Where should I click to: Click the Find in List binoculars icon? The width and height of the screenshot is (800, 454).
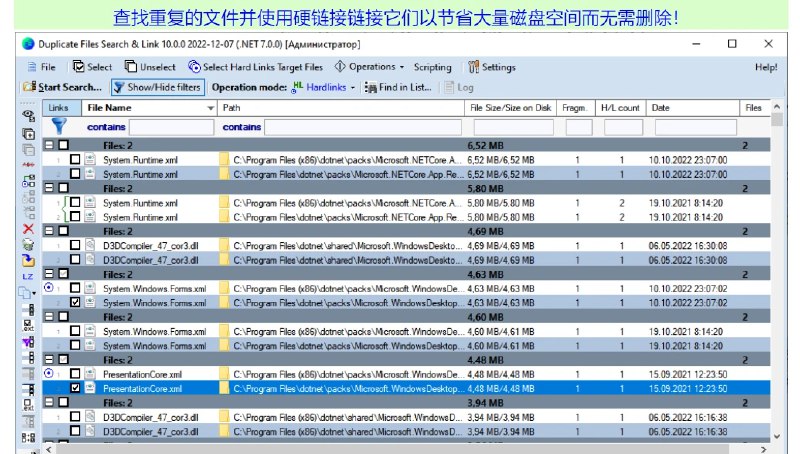tap(370, 87)
